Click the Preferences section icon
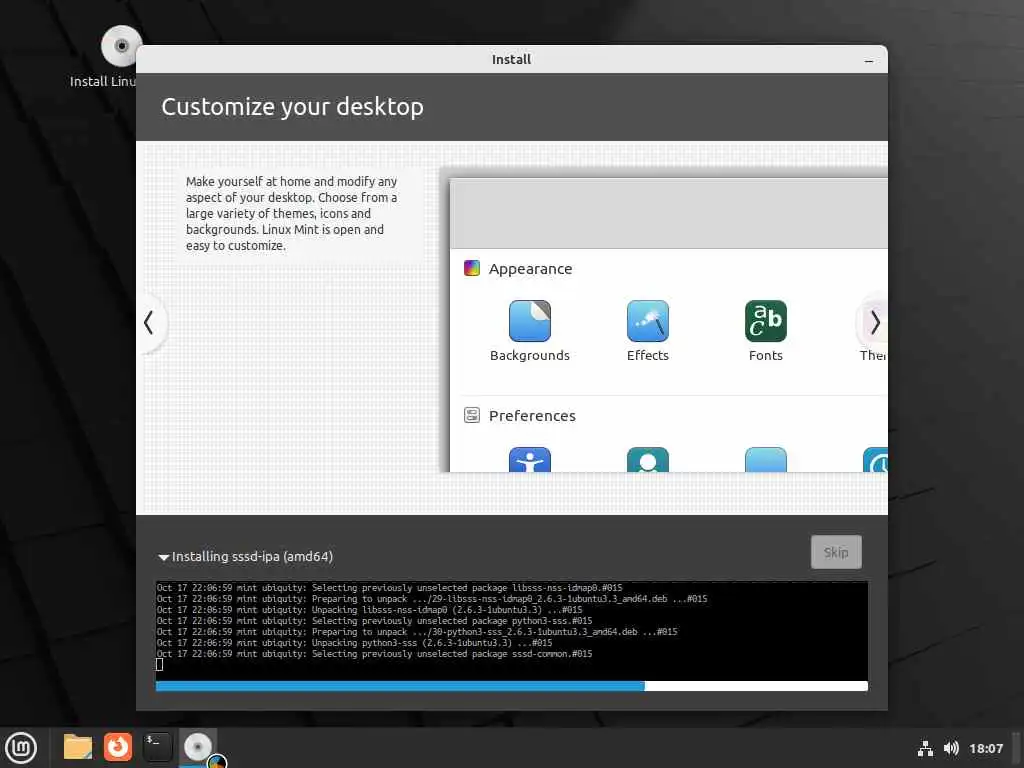 [x=472, y=415]
